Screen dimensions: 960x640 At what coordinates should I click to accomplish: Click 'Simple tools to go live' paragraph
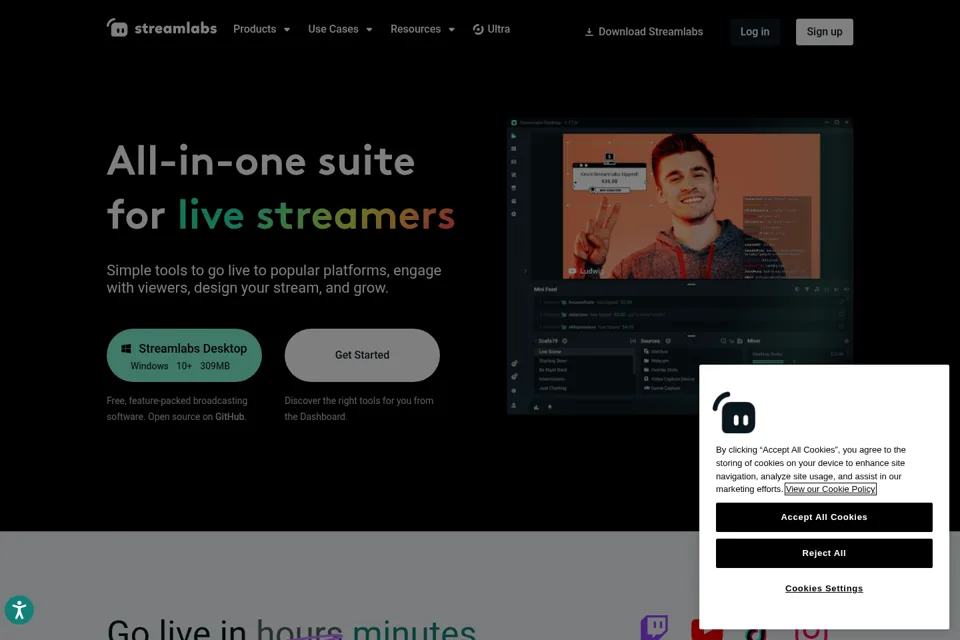coord(274,279)
